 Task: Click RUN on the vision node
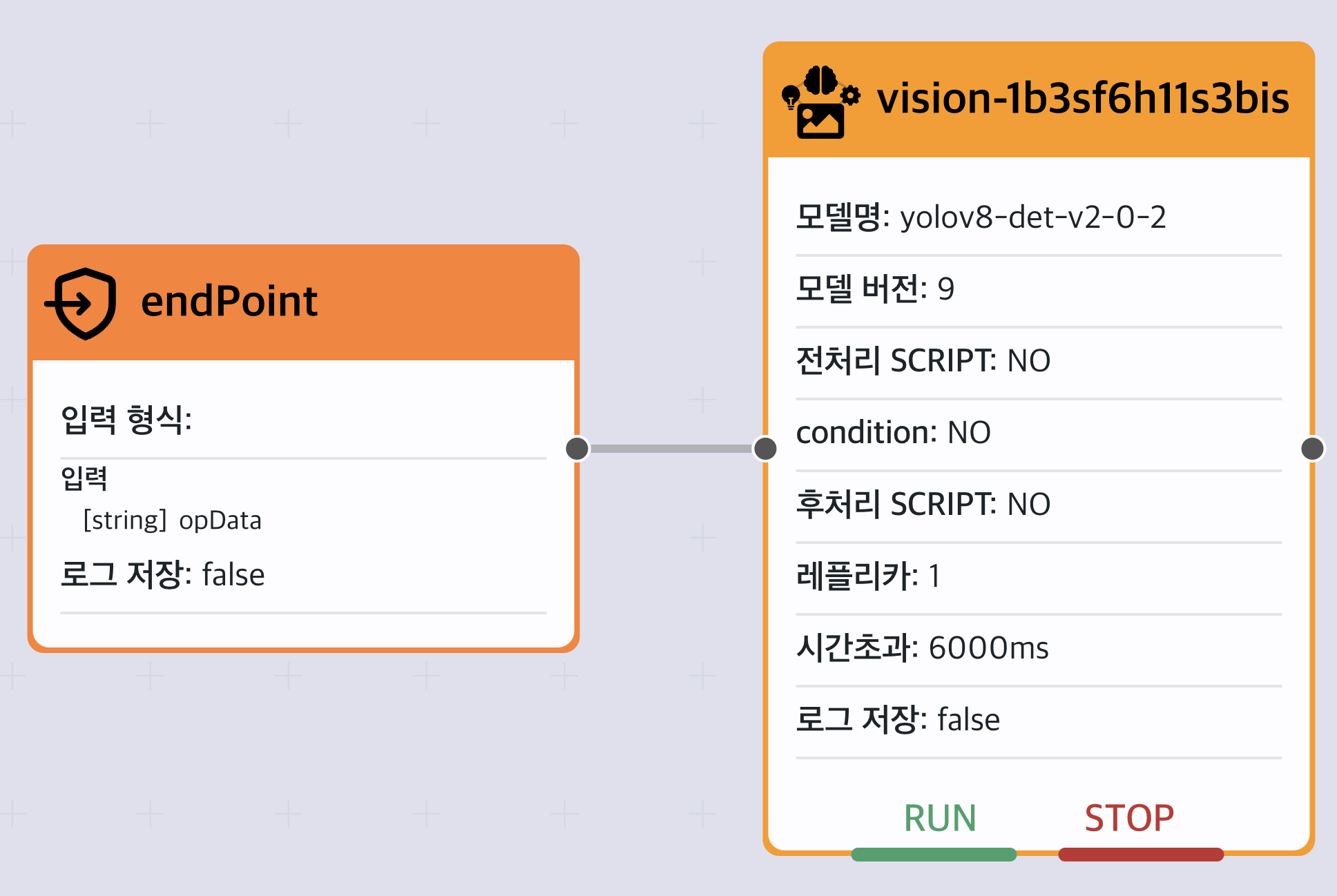(940, 819)
